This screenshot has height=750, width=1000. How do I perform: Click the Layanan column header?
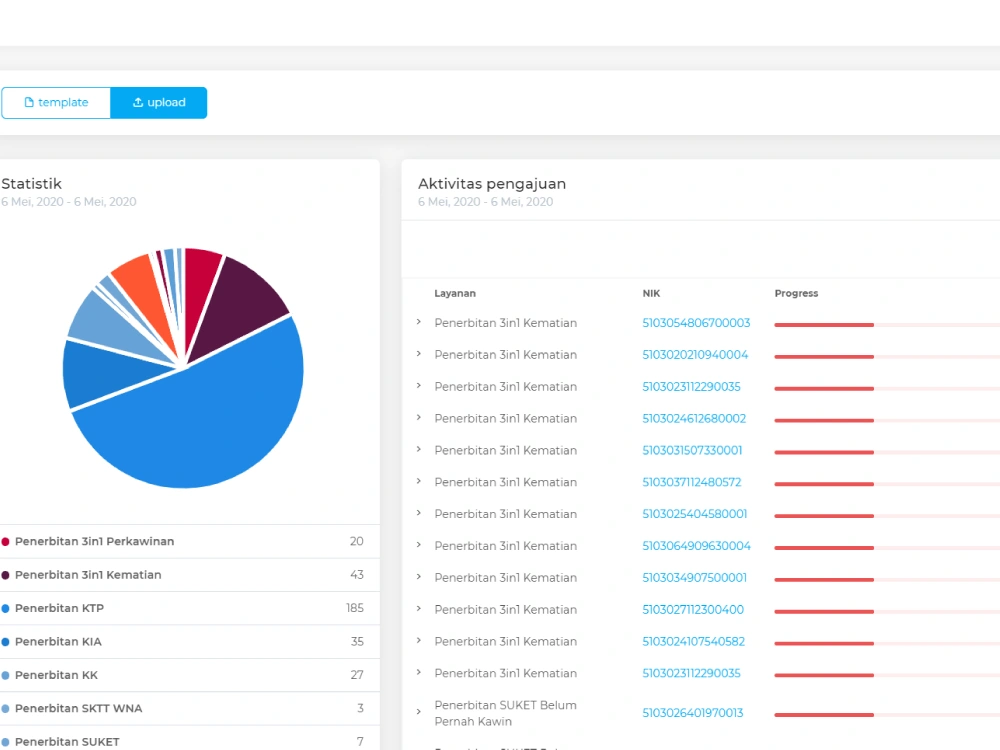coord(455,293)
